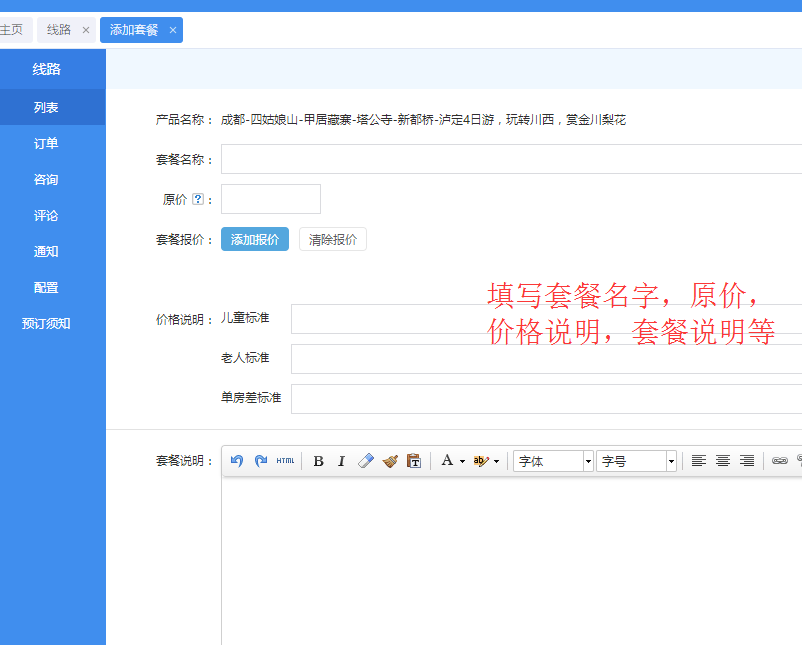Image resolution: width=802 pixels, height=645 pixels.
Task: Click the text highlight color icon
Action: coord(479,461)
